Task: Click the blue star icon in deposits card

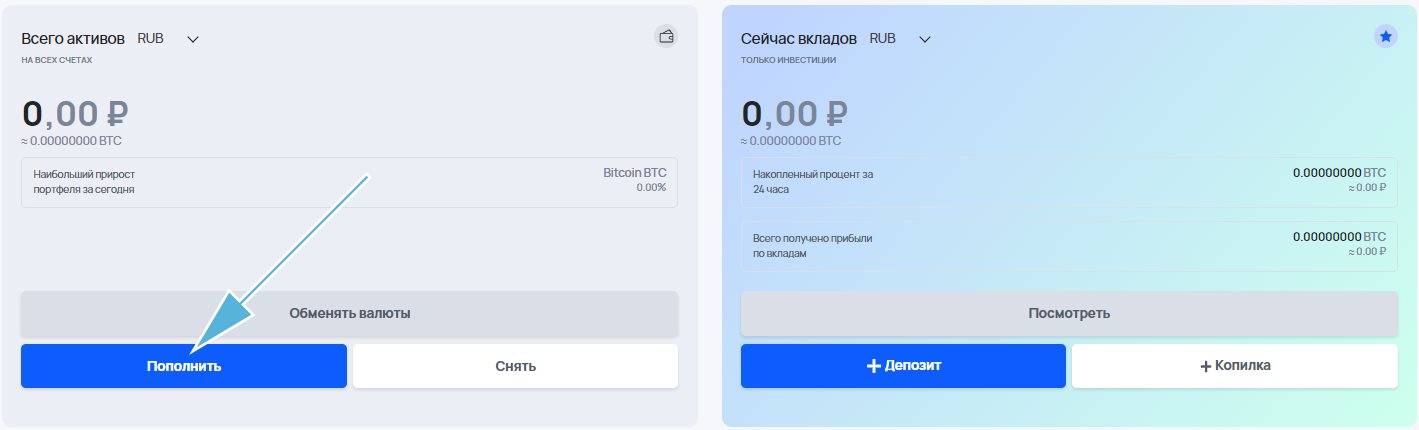Action: pyautogui.click(x=1386, y=37)
